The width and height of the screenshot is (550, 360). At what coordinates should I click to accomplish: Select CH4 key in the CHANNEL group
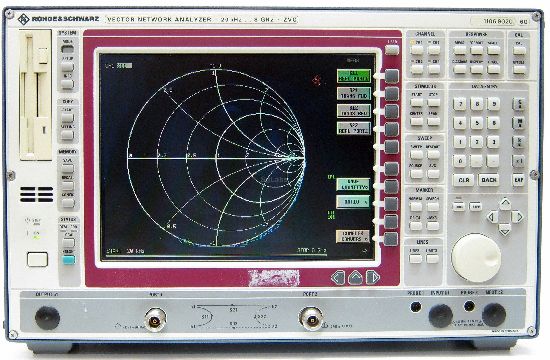pos(434,69)
